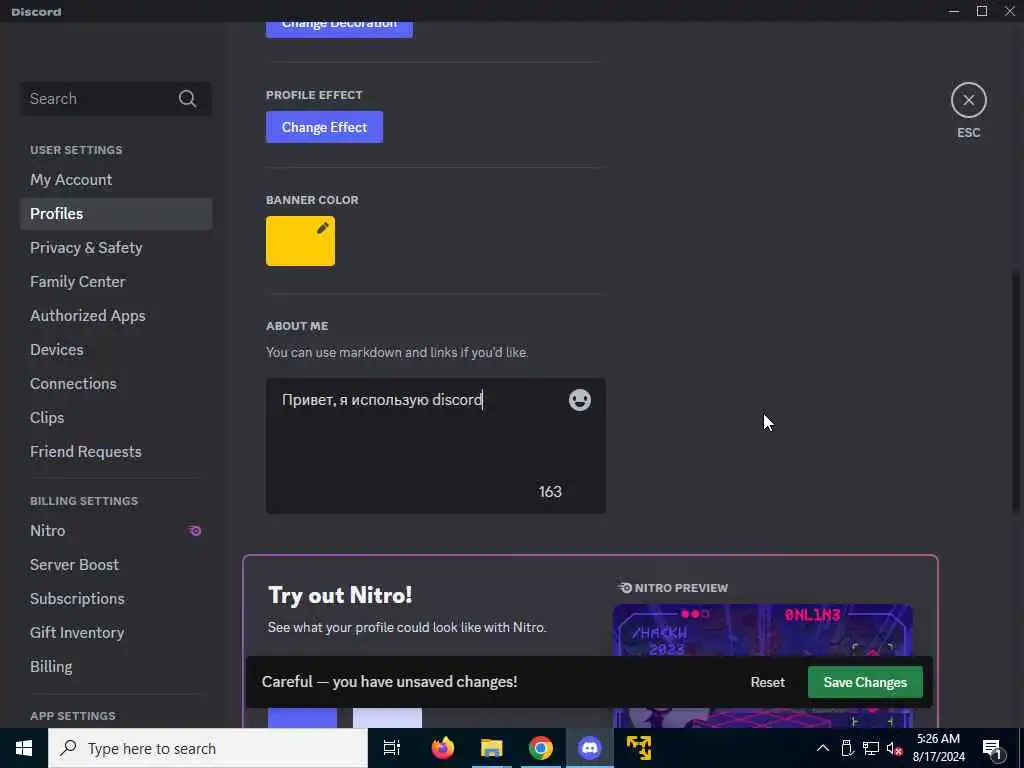Click the 163 character counter
The height and width of the screenshot is (768, 1024).
pos(550,492)
